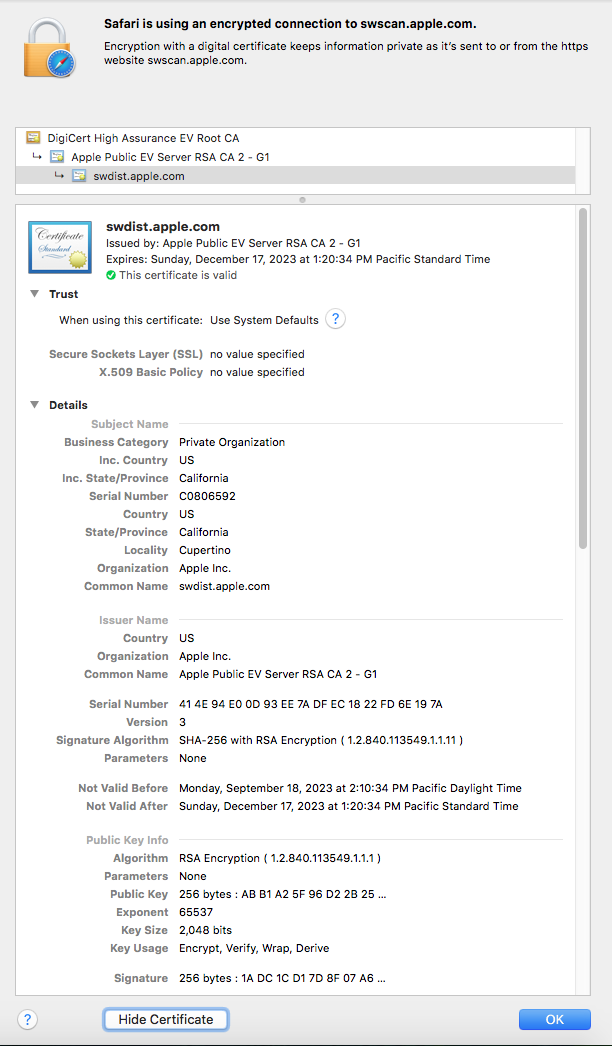Viewport: 612px width, 1046px height.
Task: Collapse the Details section triangle
Action: [x=35, y=405]
